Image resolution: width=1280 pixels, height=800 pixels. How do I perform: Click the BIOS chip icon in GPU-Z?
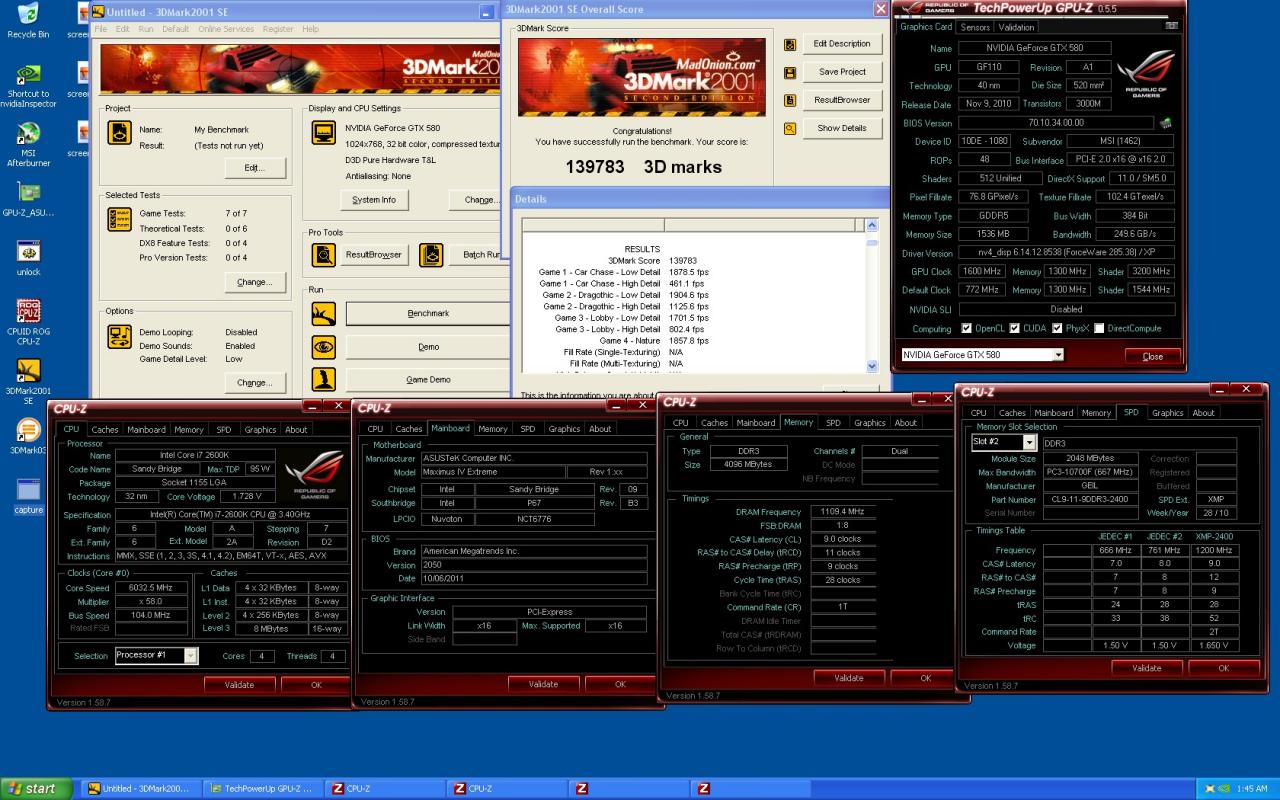pos(1165,123)
